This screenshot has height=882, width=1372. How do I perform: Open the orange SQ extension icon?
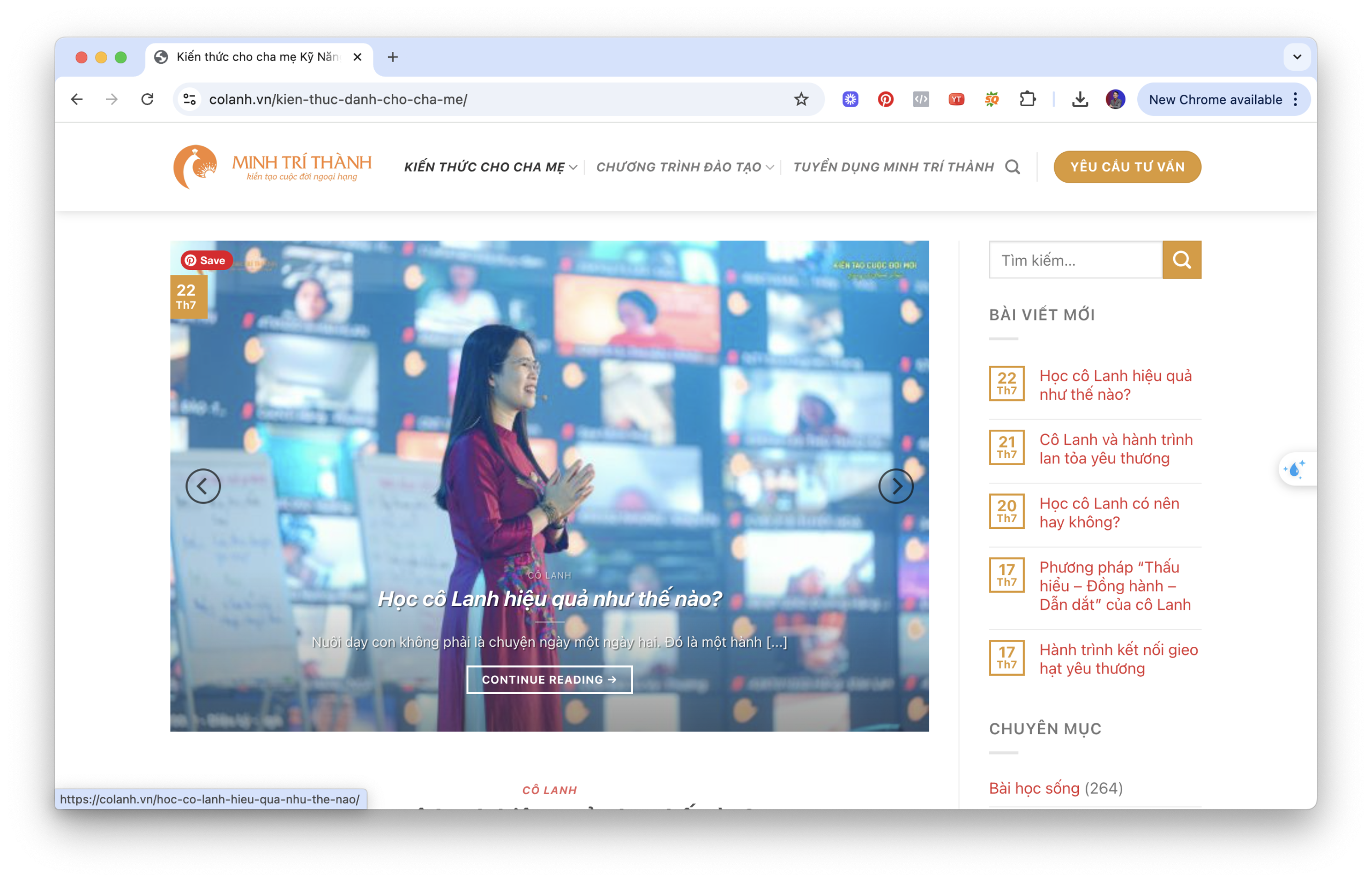[991, 99]
